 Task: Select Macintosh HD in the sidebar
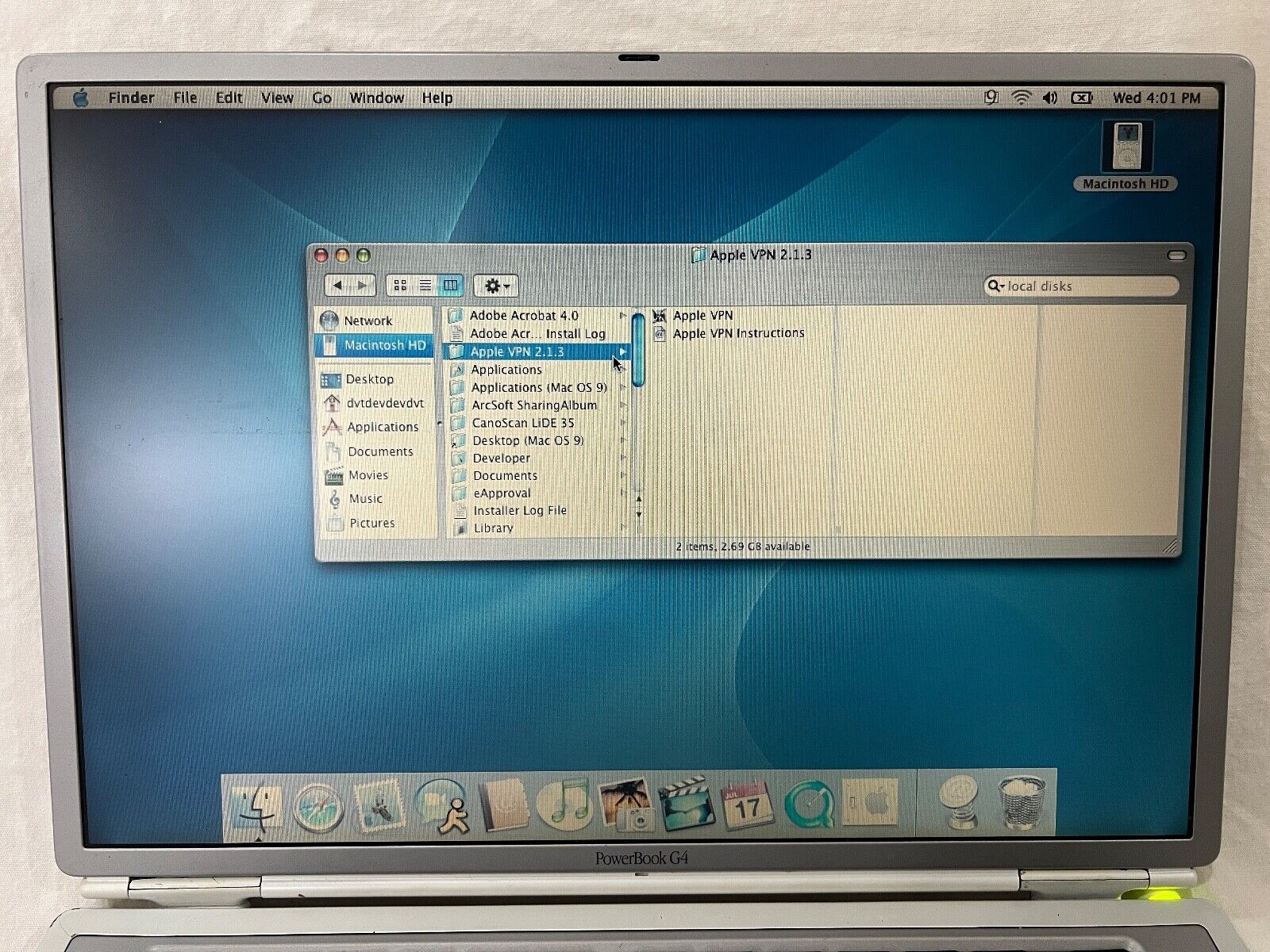pyautogui.click(x=375, y=345)
